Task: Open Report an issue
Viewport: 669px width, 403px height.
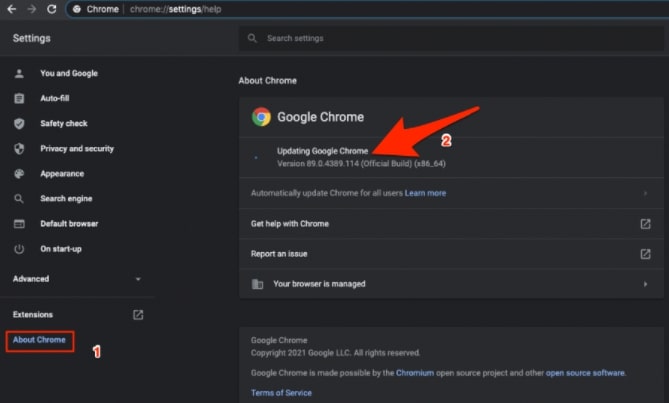Action: click(x=451, y=254)
